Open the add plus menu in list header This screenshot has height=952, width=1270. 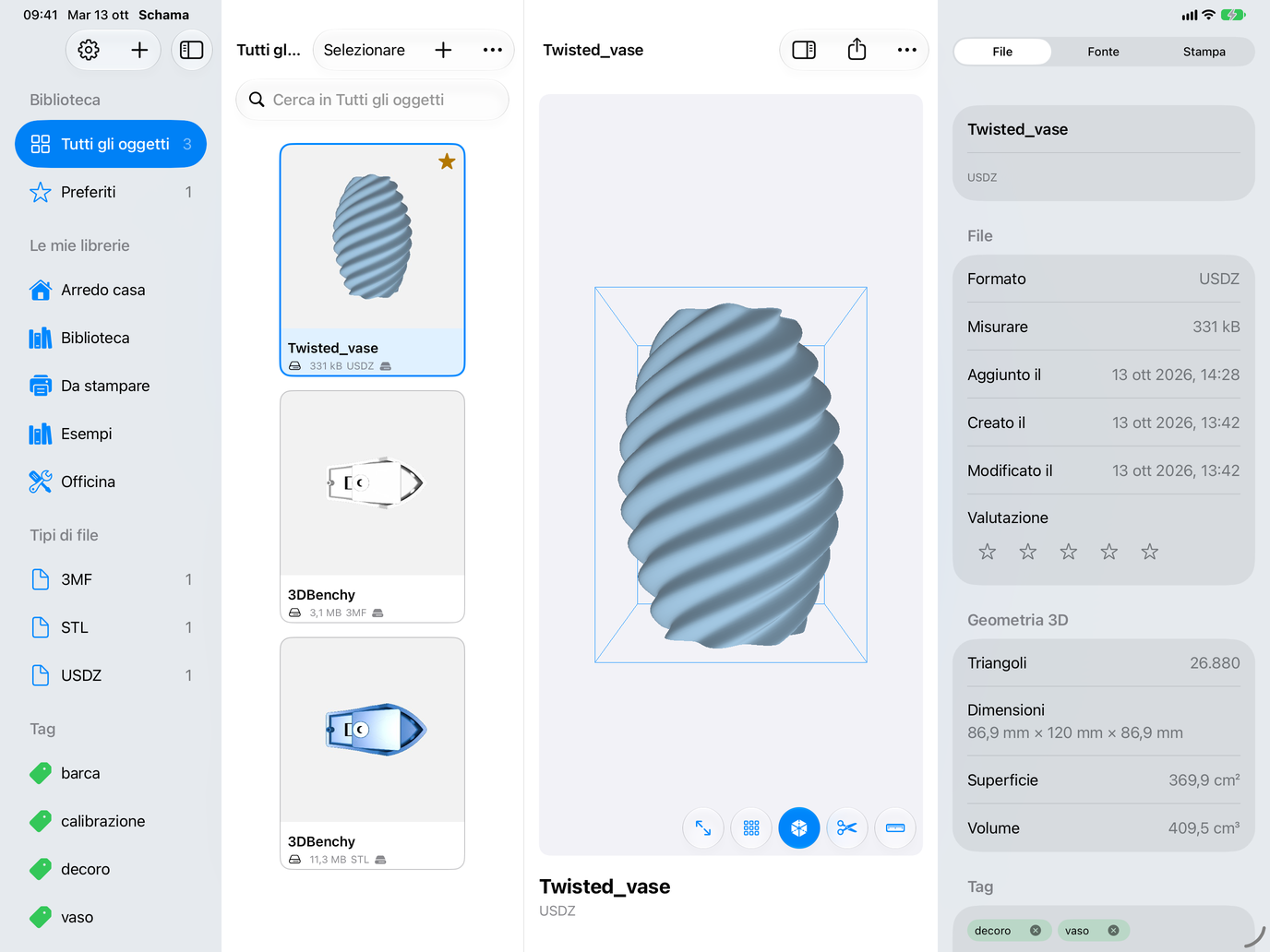(443, 50)
